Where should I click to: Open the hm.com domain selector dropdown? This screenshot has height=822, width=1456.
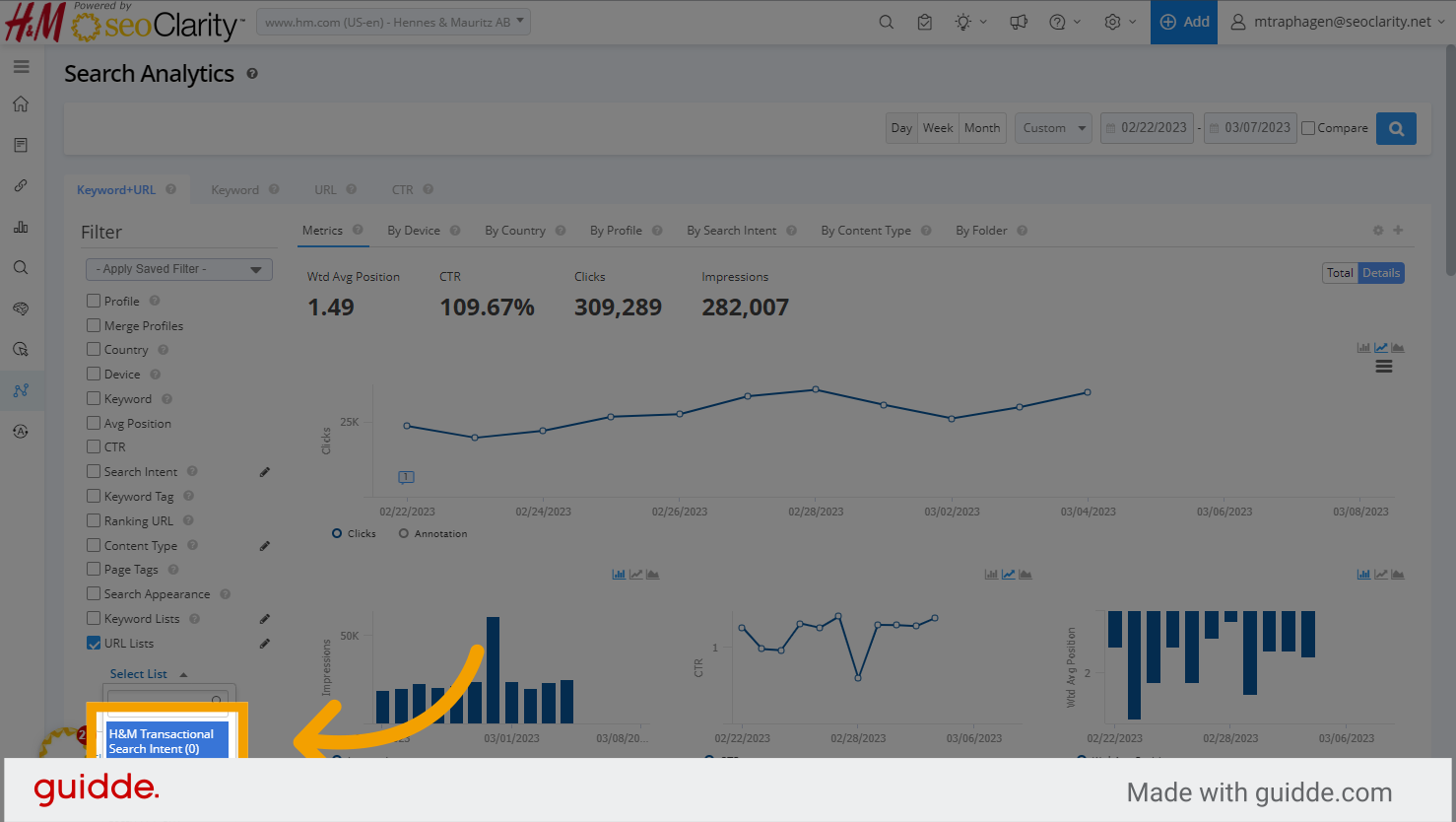[393, 22]
